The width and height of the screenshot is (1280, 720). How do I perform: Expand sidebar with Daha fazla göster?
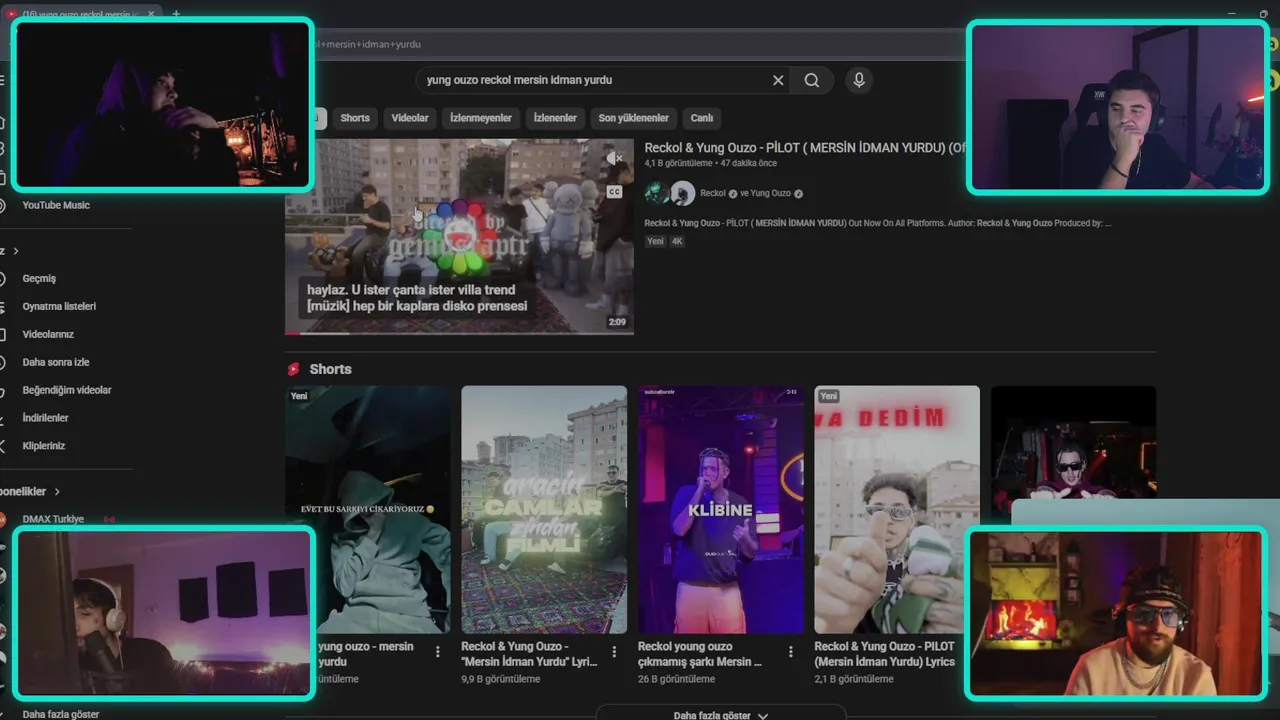60,714
